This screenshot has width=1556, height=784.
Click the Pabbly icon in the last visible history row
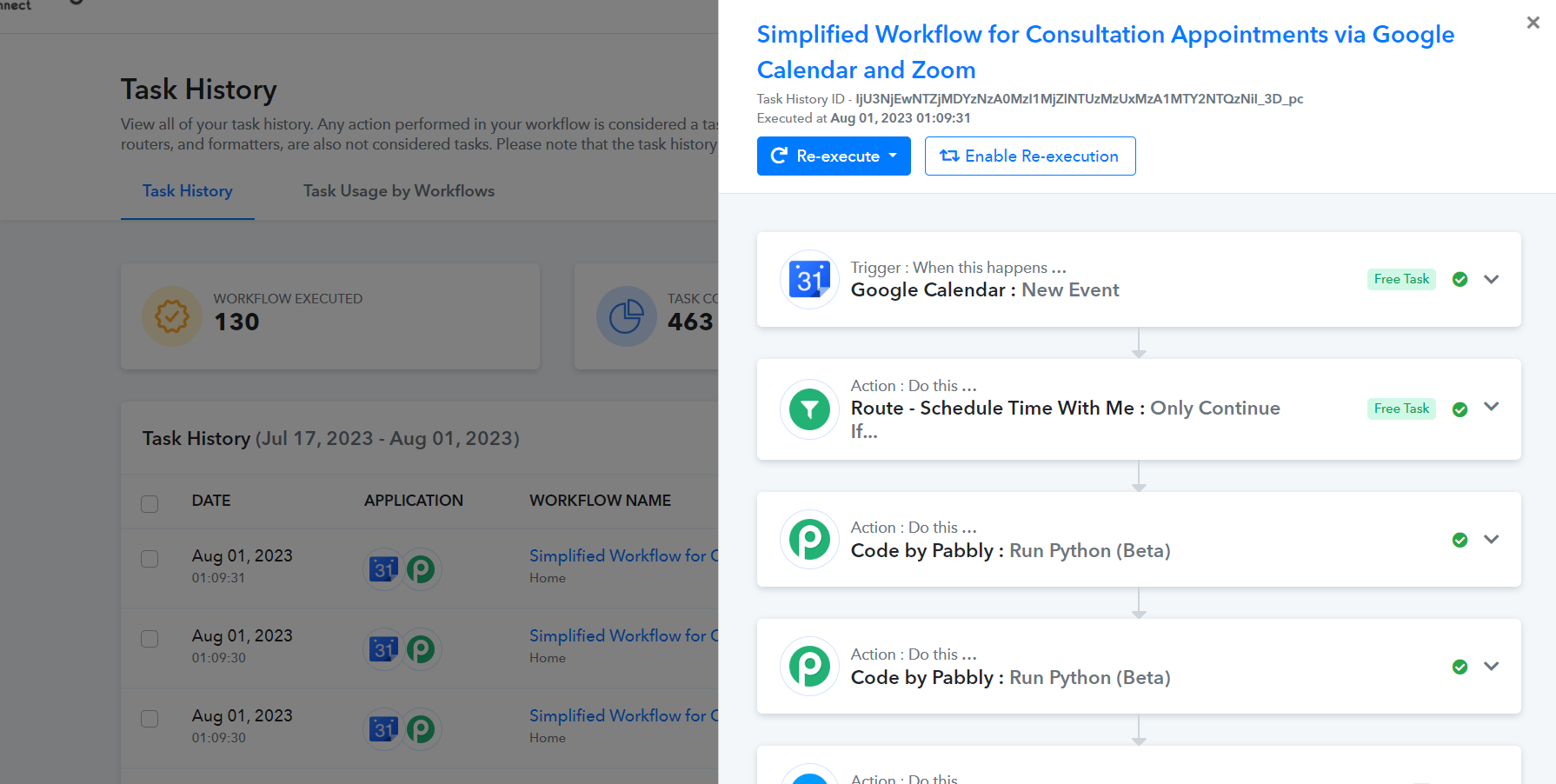pyautogui.click(x=422, y=729)
